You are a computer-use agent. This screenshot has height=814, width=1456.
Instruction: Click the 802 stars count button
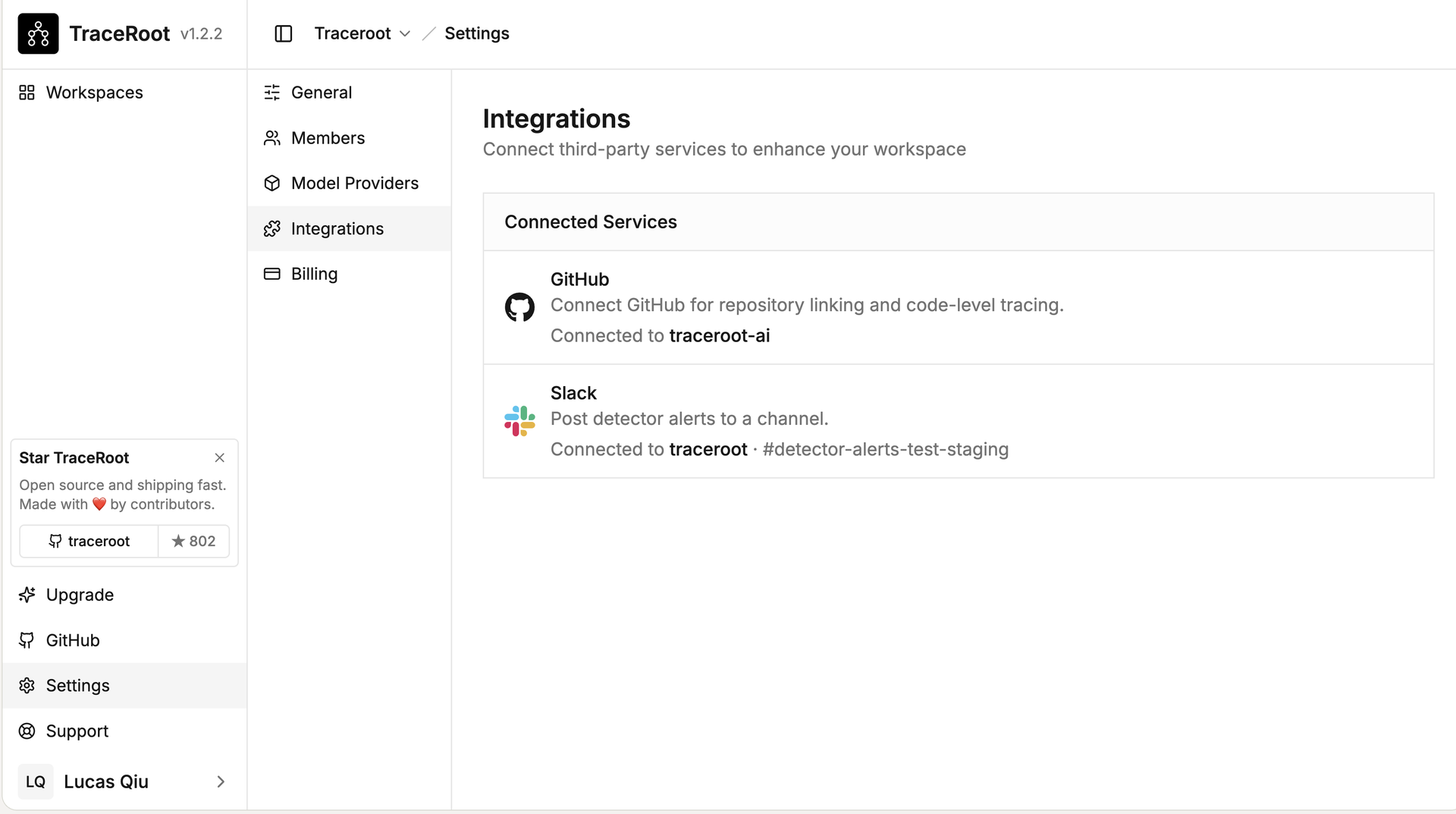point(193,541)
